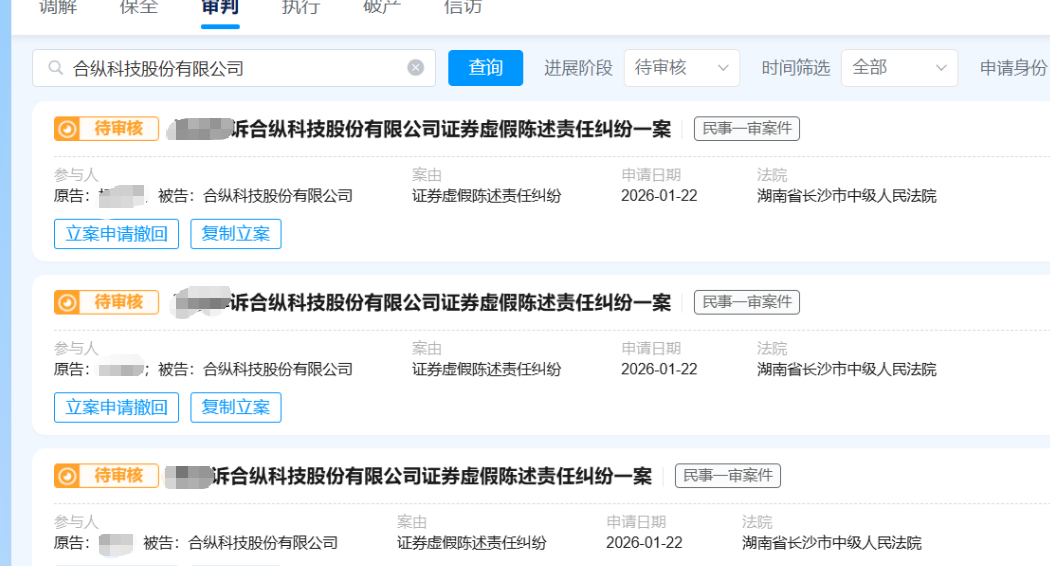Switch to the 调解 tab
Image resolution: width=1050 pixels, height=566 pixels.
tap(58, 8)
